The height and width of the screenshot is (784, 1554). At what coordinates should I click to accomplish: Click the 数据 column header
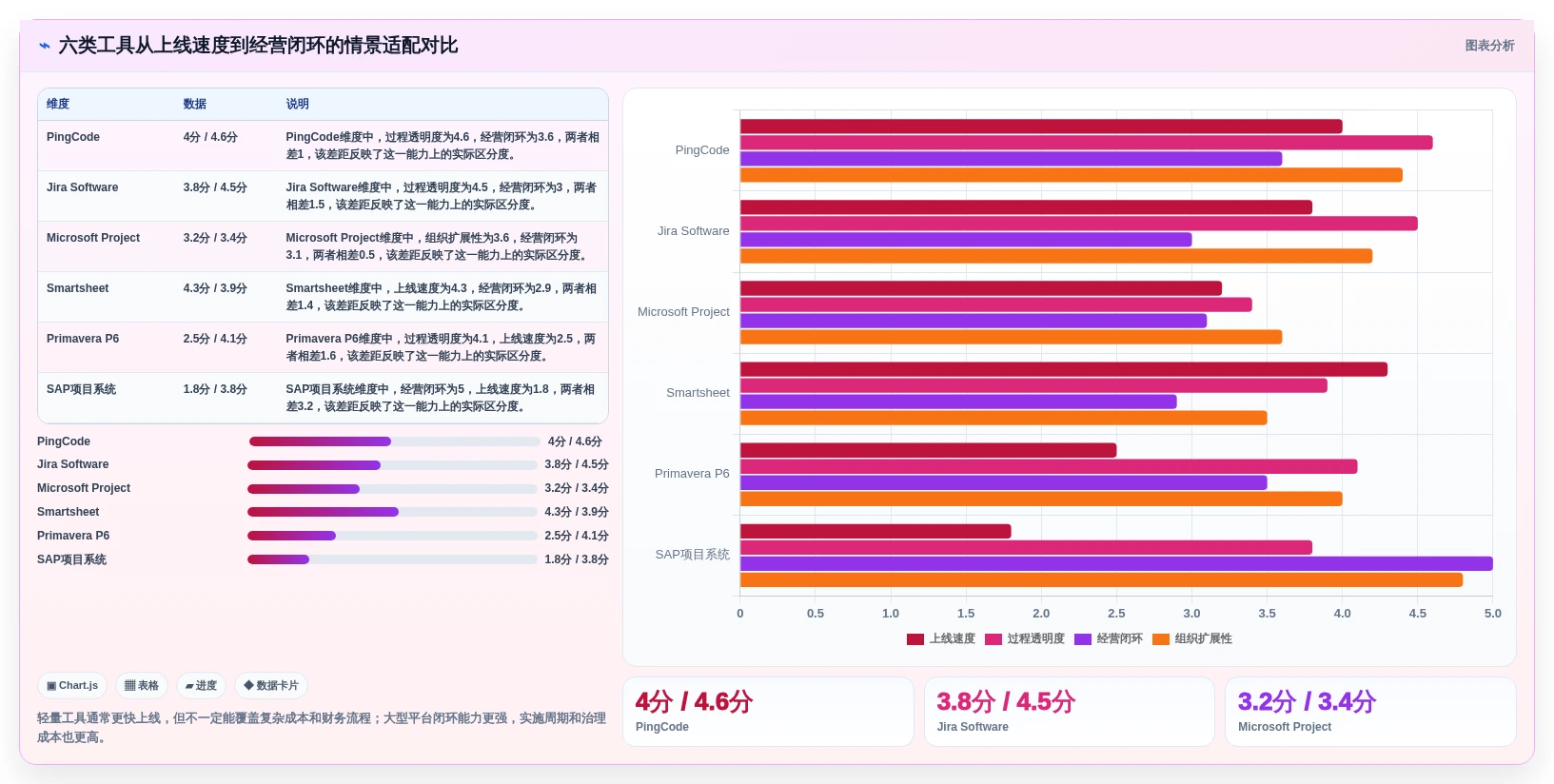coord(195,104)
